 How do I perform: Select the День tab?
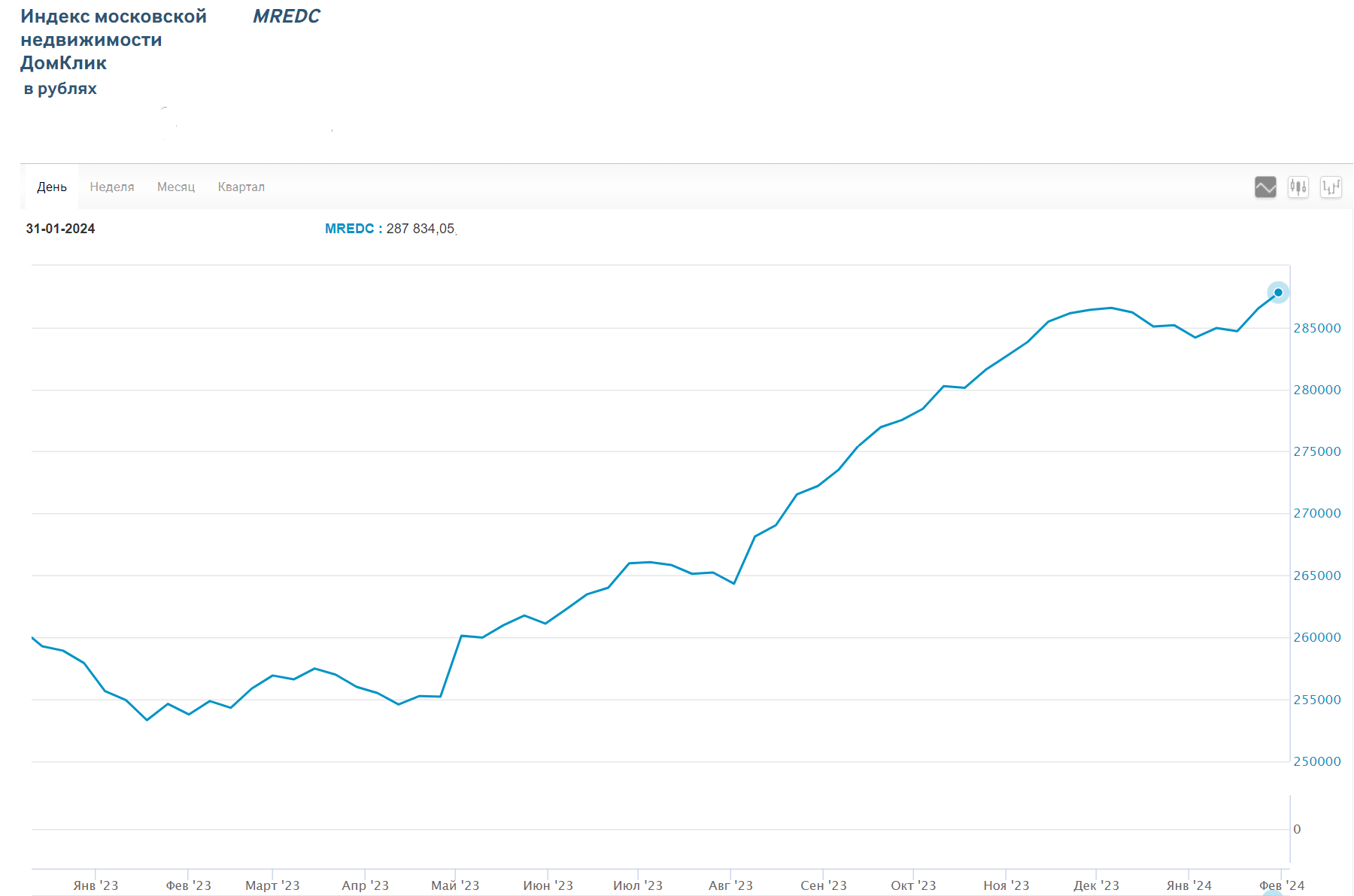coord(52,187)
